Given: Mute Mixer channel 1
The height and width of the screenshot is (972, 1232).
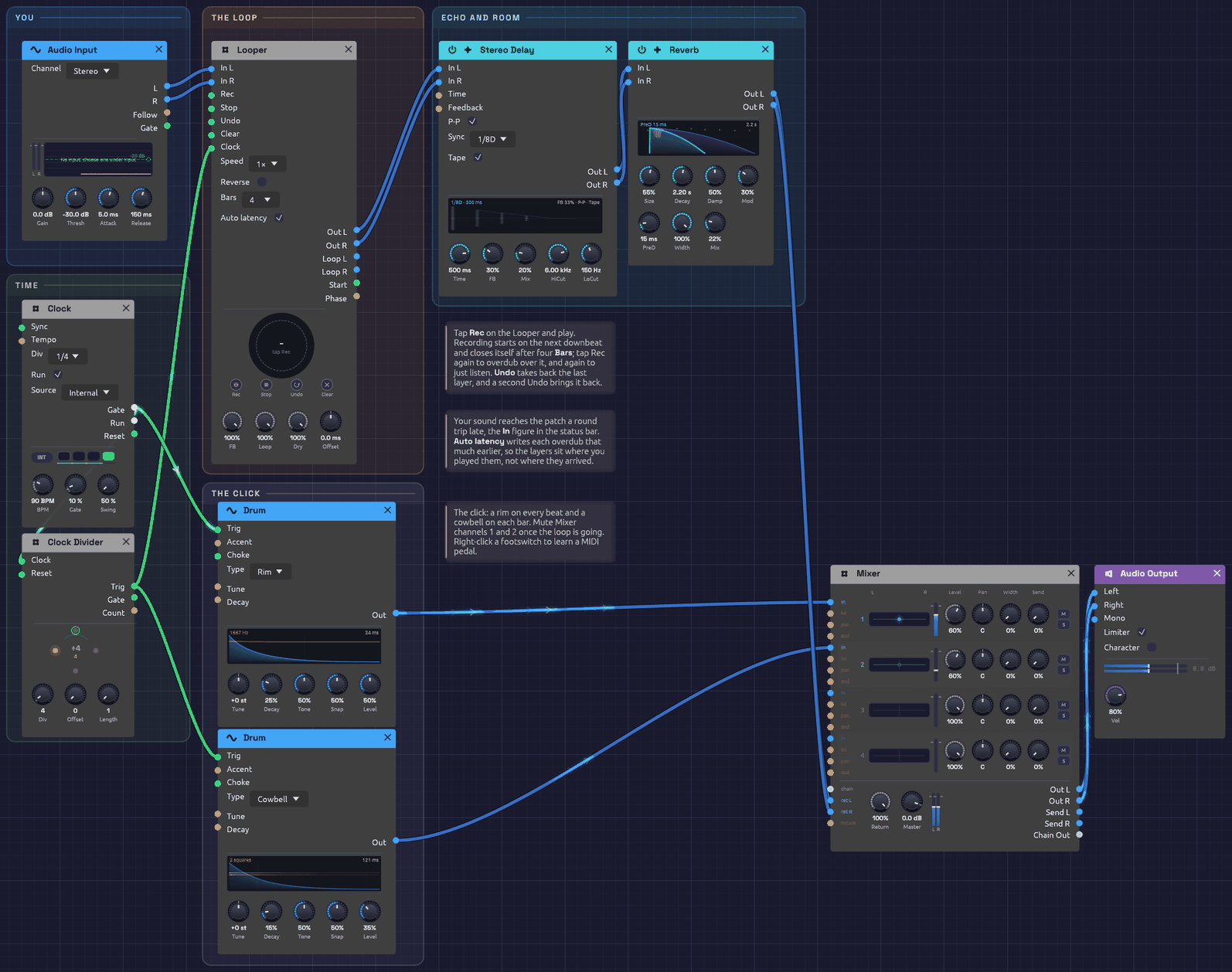Looking at the screenshot, I should tap(1064, 614).
